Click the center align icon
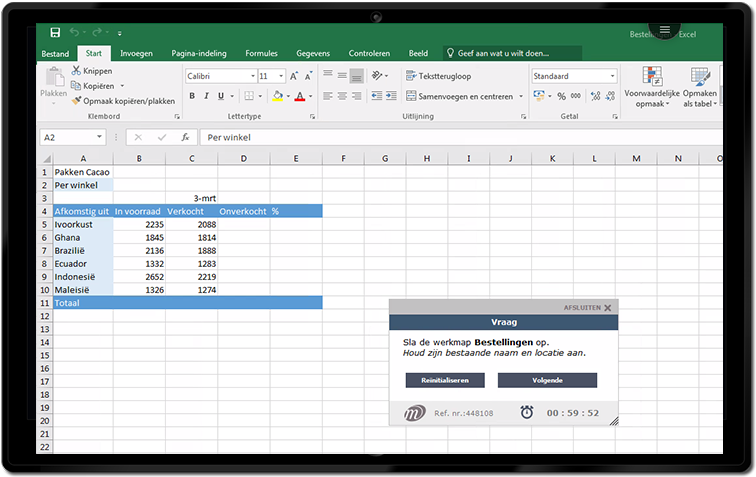This screenshot has height=477, width=756. point(342,96)
